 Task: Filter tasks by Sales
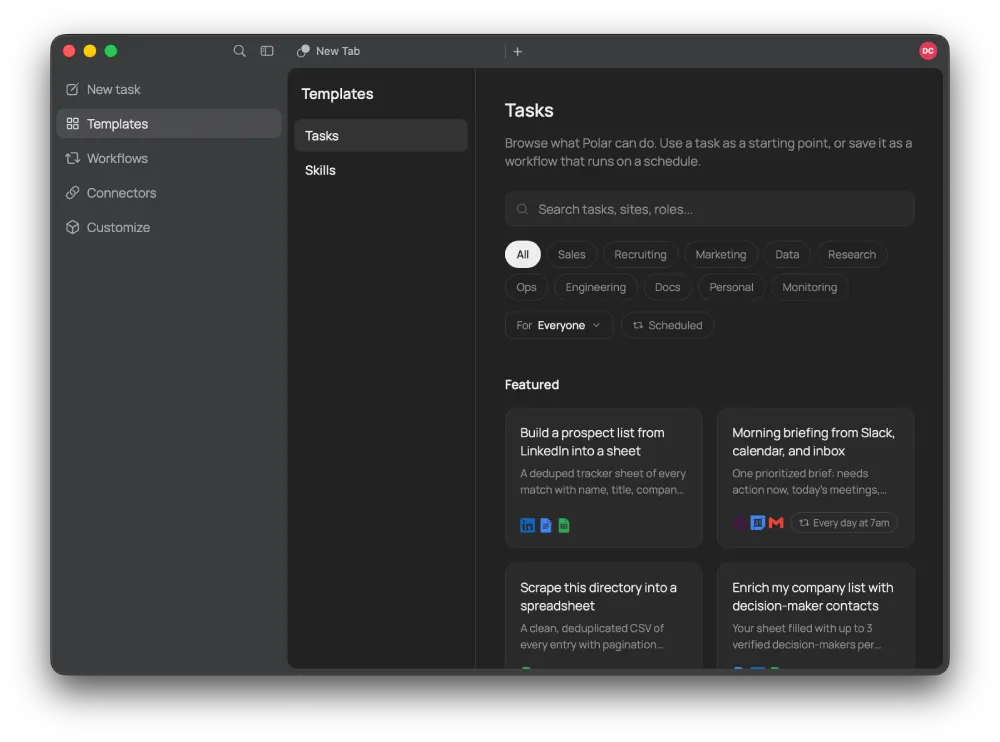click(x=571, y=255)
